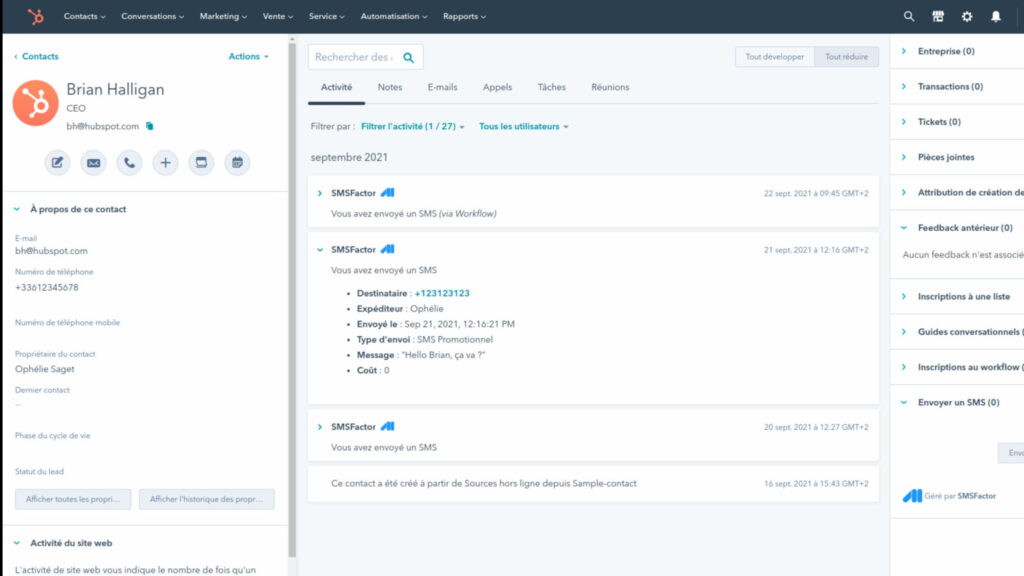Click the send email icon
The height and width of the screenshot is (576, 1024).
tap(93, 162)
